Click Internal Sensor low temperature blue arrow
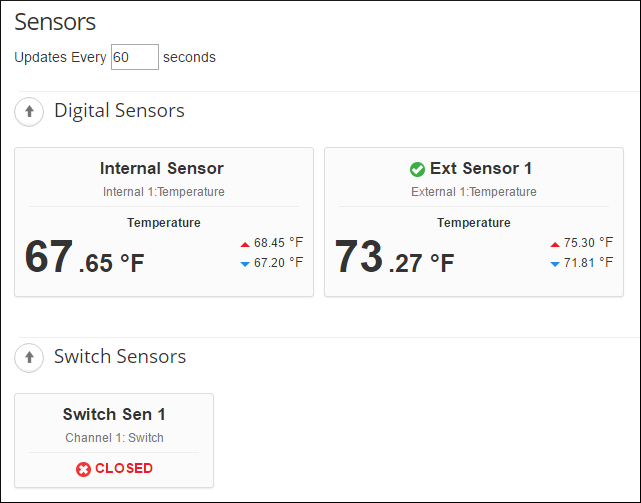The image size is (641, 503). (x=244, y=263)
